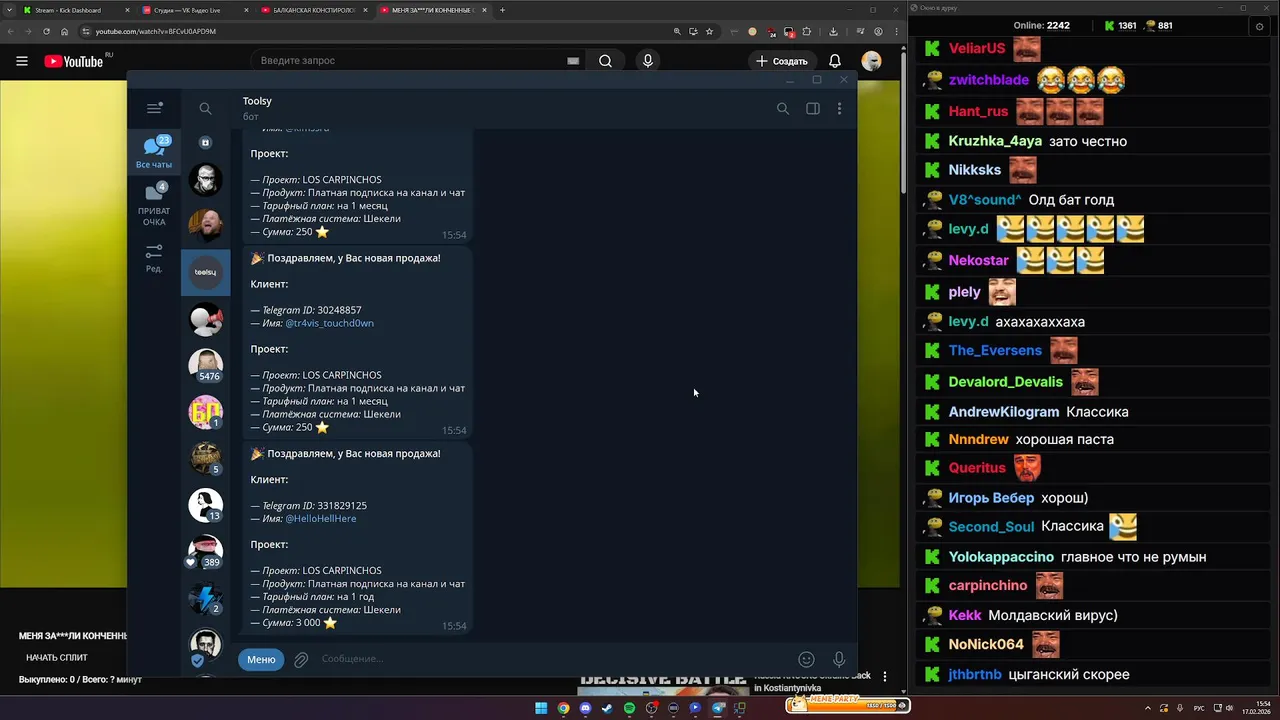Viewport: 1280px width, 720px height.
Task: Open YouTube account avatar menu
Action: click(872, 61)
